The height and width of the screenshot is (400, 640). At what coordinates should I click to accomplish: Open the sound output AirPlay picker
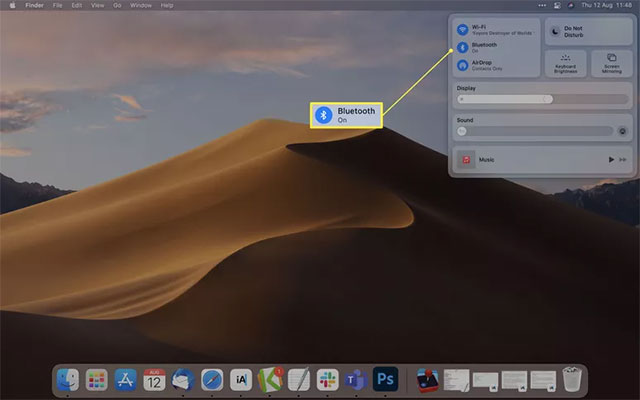622,130
